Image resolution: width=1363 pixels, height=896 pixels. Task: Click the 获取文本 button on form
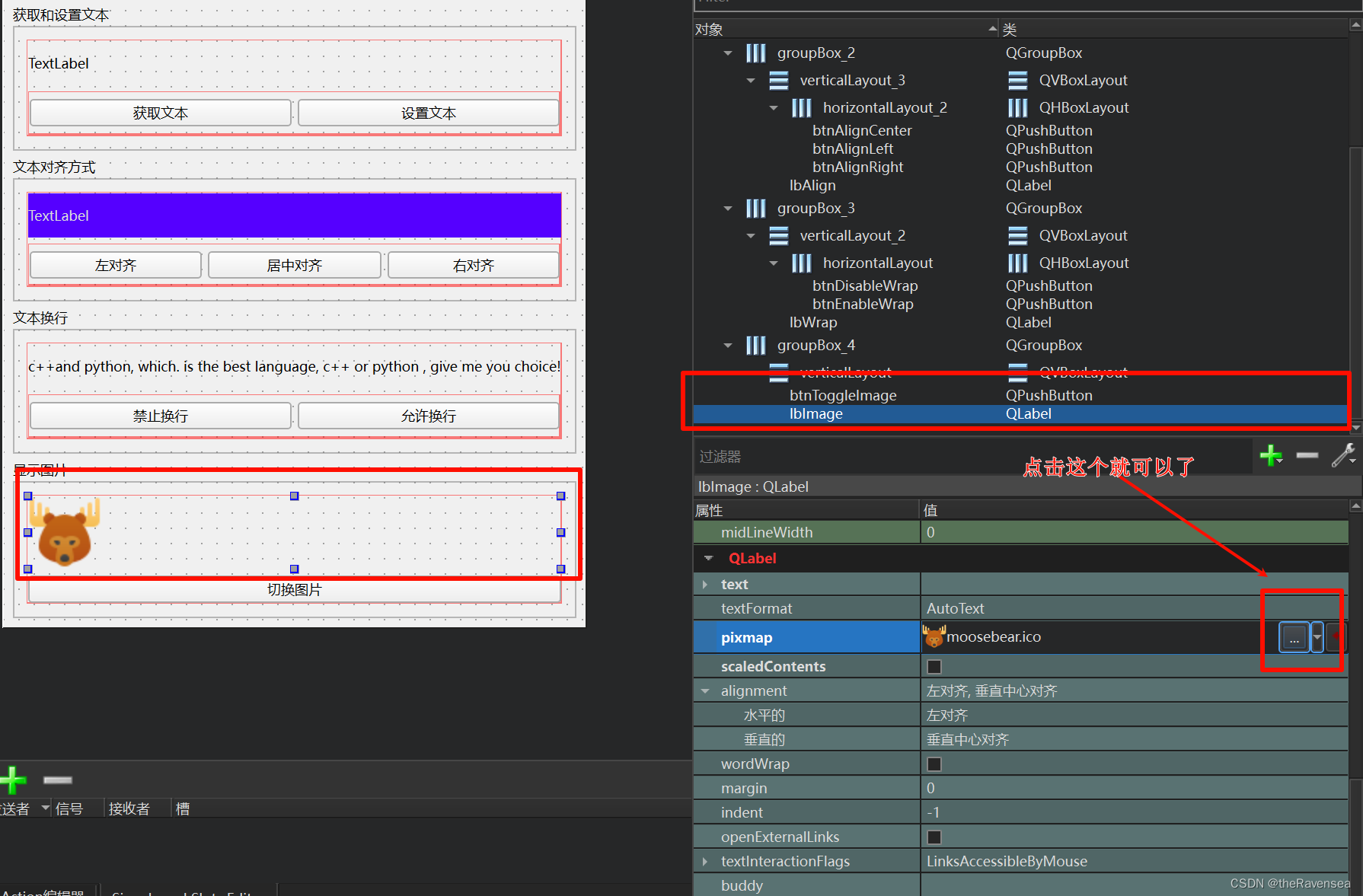click(x=161, y=113)
